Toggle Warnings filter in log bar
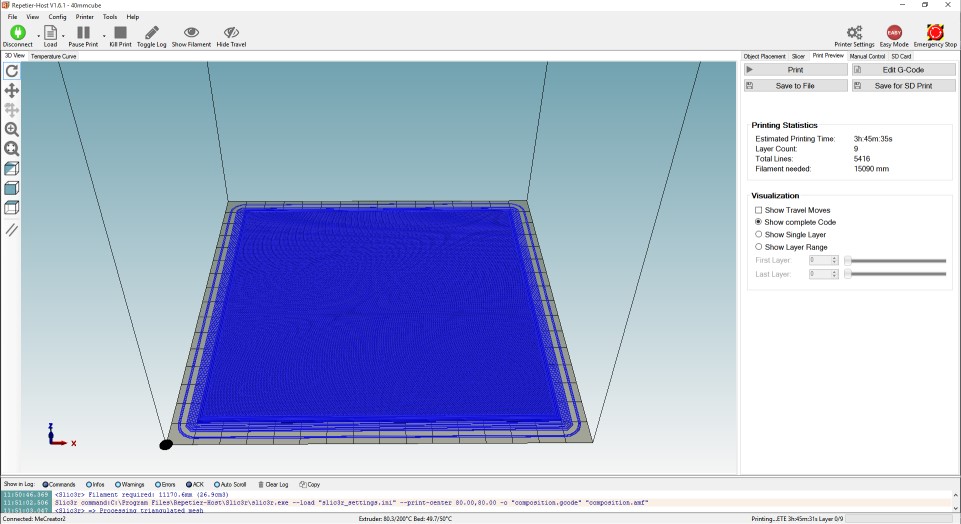 tap(117, 484)
